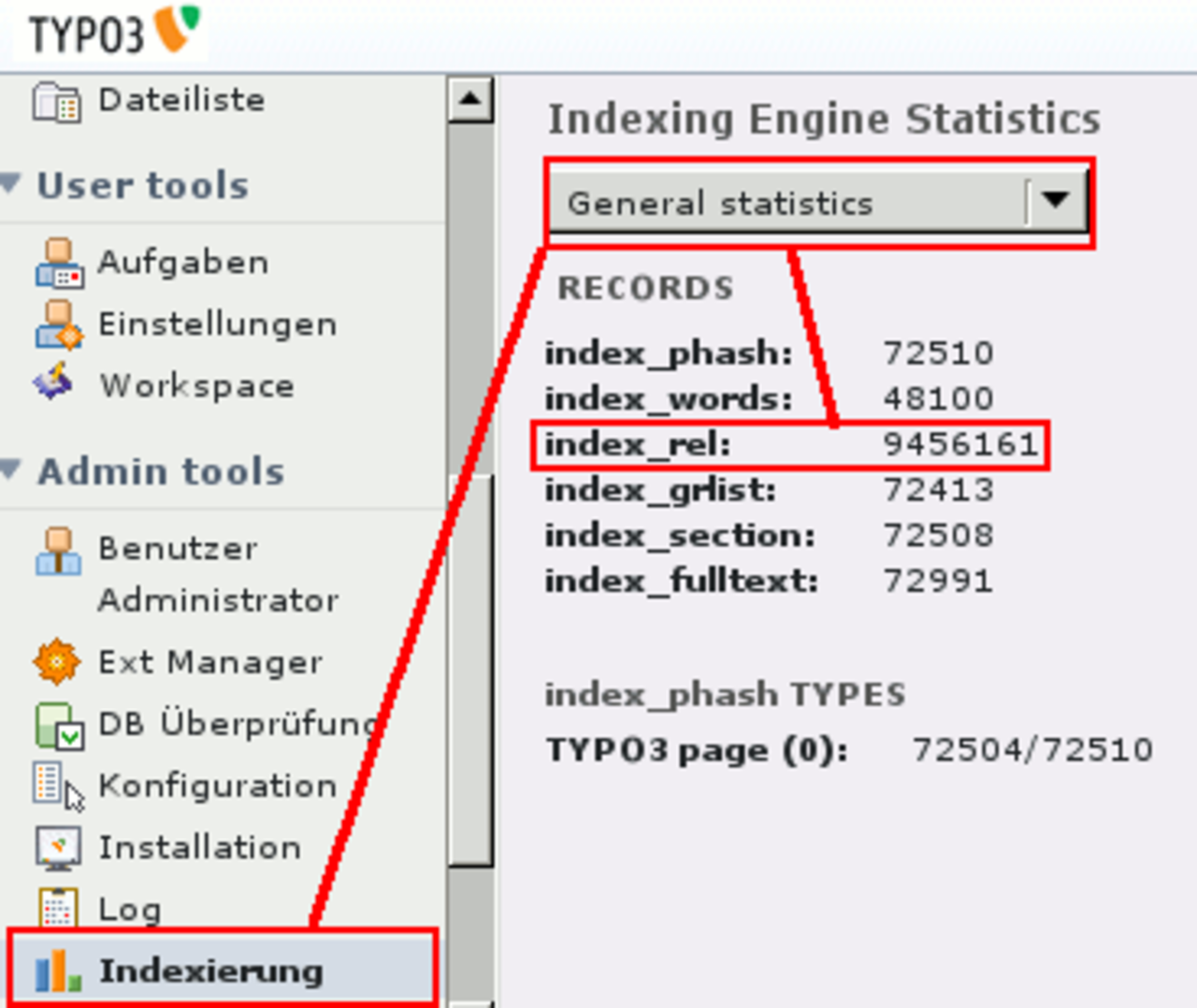Click the index_words value 48100
1197x1008 pixels.
coord(938,399)
